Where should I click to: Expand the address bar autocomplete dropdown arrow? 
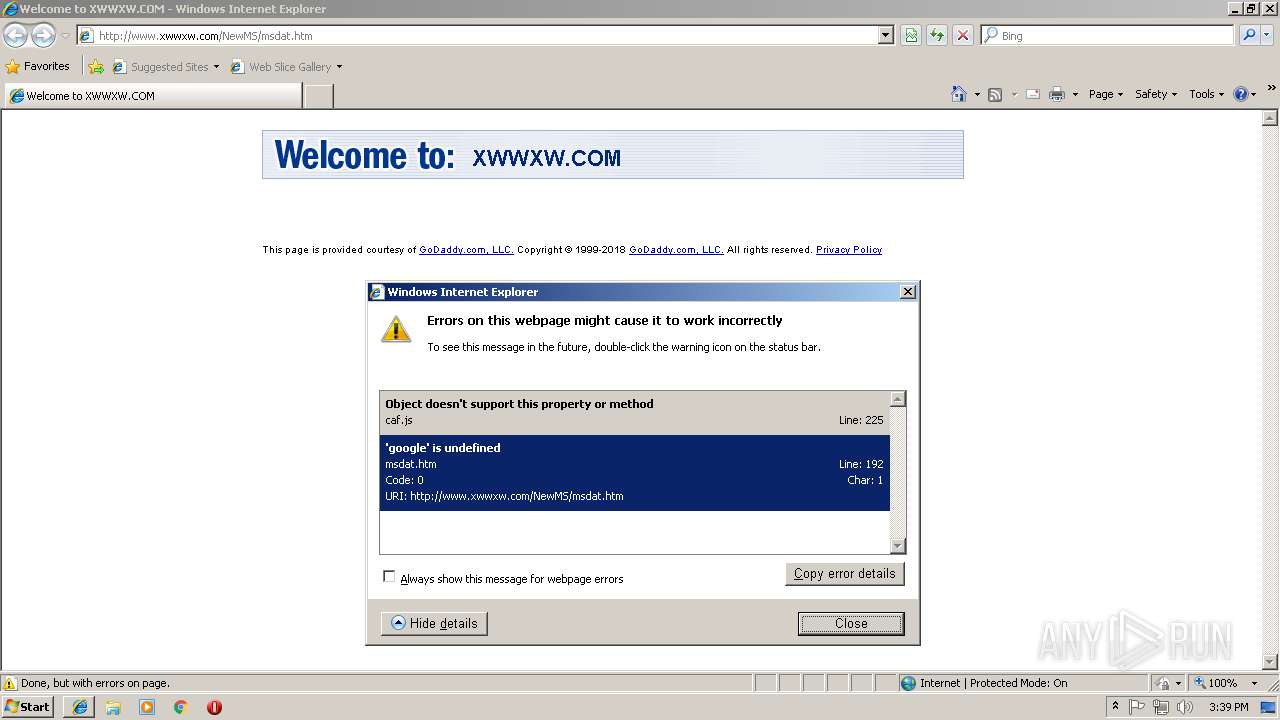[885, 35]
